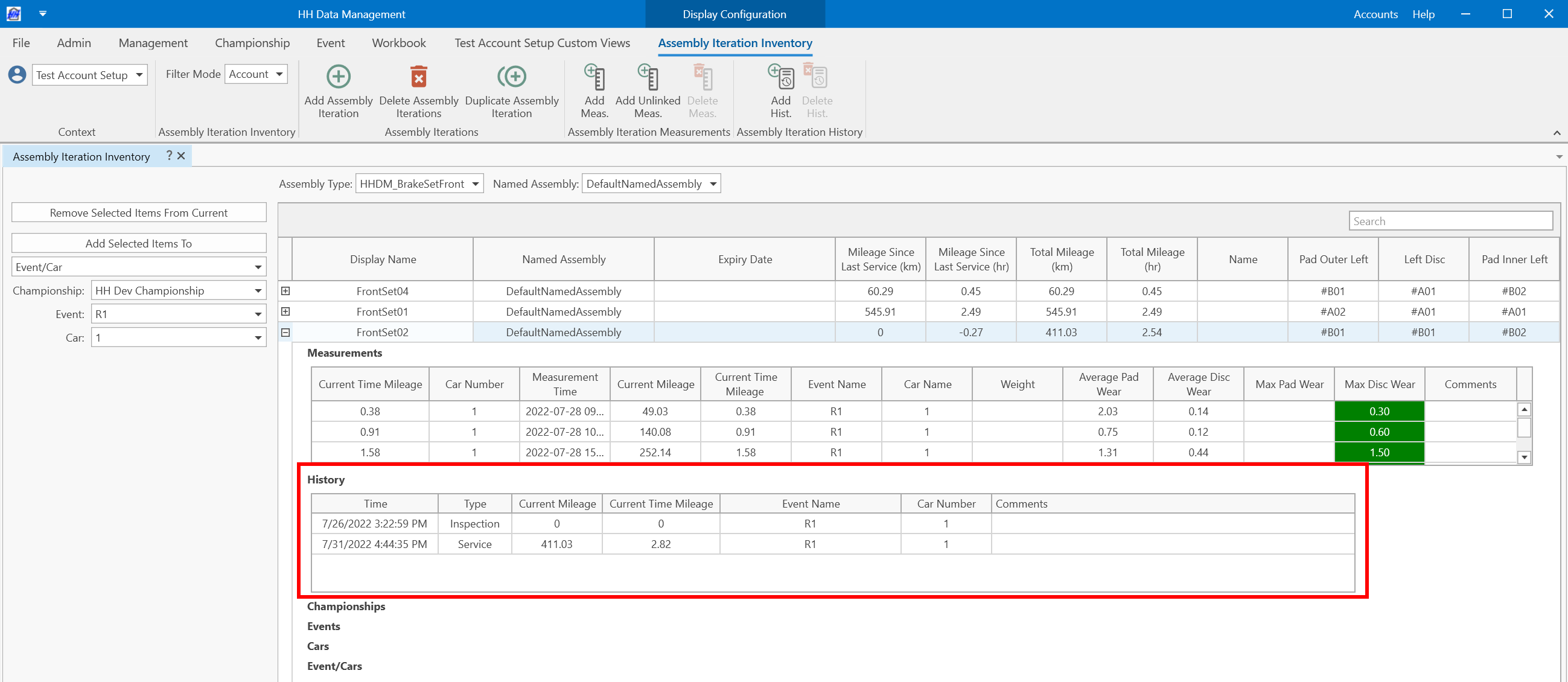This screenshot has width=1568, height=682.
Task: Collapse the FrontSet02 row
Action: click(x=285, y=333)
